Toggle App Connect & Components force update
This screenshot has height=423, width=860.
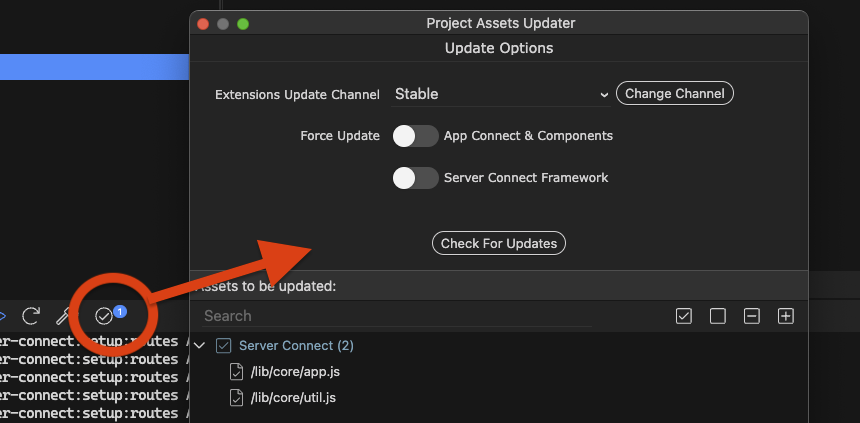coord(415,136)
